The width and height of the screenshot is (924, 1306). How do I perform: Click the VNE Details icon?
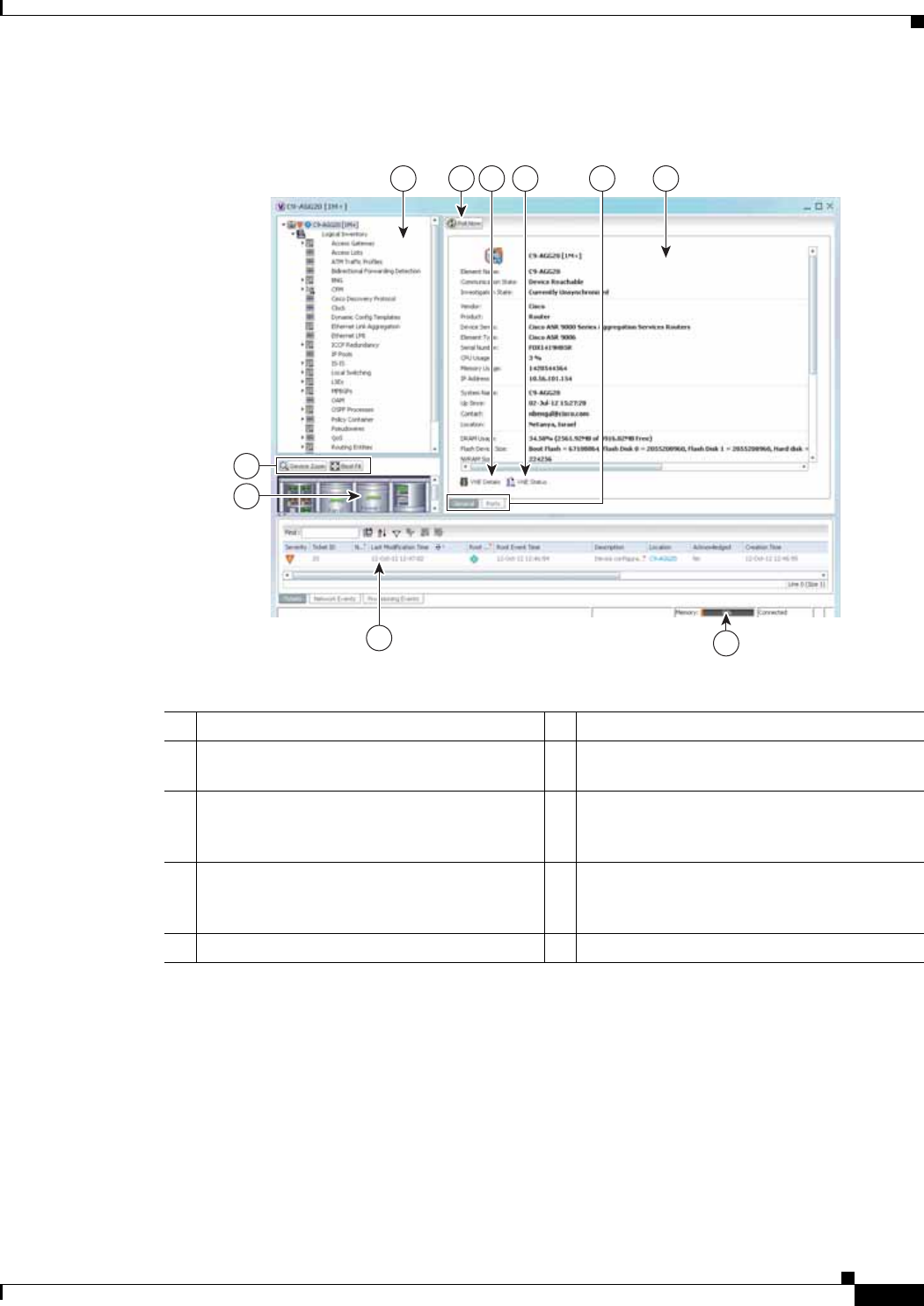click(x=464, y=482)
